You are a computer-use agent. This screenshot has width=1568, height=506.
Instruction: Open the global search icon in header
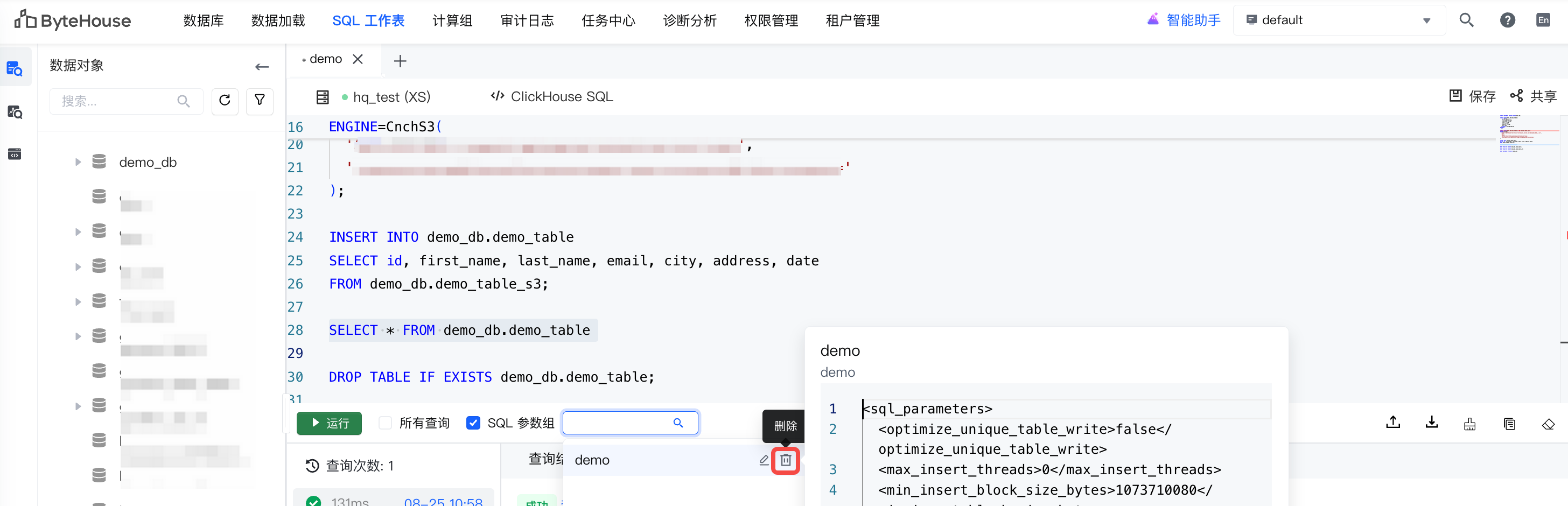point(1466,20)
